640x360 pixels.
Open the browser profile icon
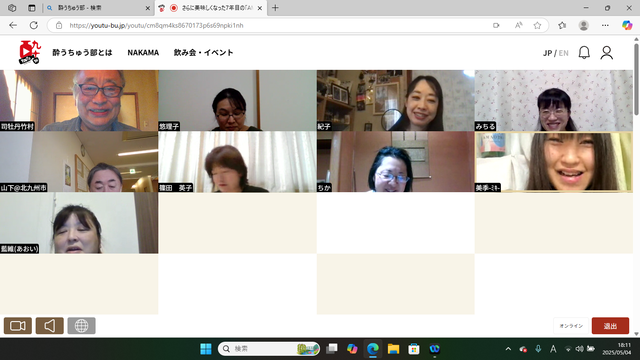point(583,25)
